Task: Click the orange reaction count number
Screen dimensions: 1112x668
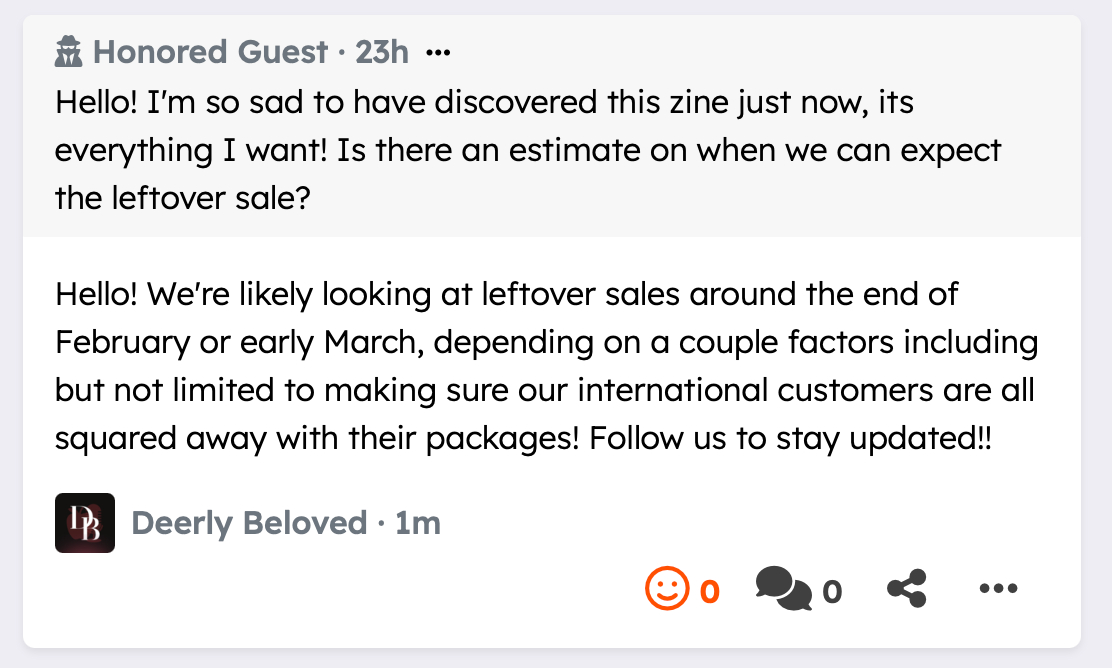Action: [x=709, y=592]
